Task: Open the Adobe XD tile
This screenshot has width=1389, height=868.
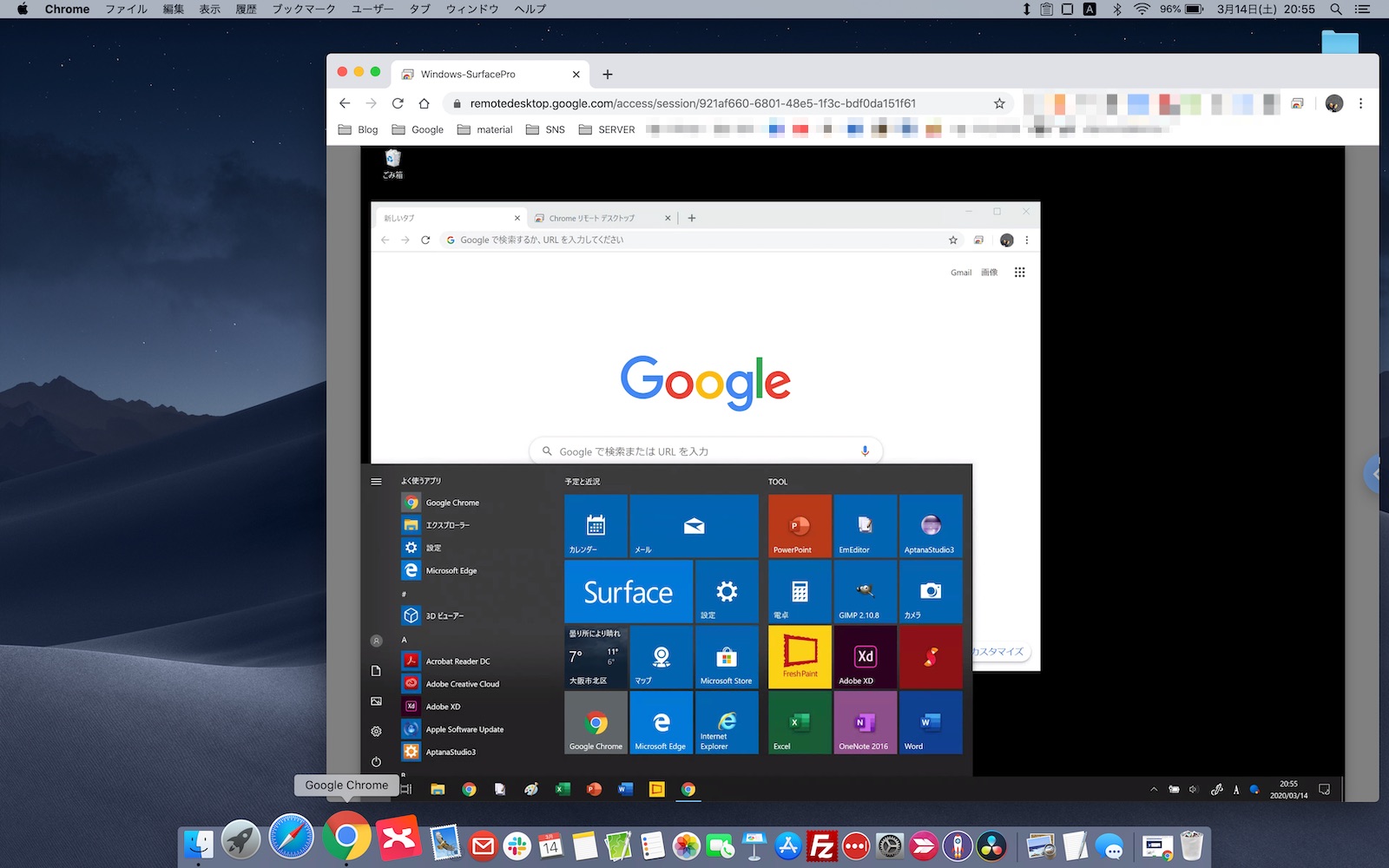Action: click(x=866, y=657)
